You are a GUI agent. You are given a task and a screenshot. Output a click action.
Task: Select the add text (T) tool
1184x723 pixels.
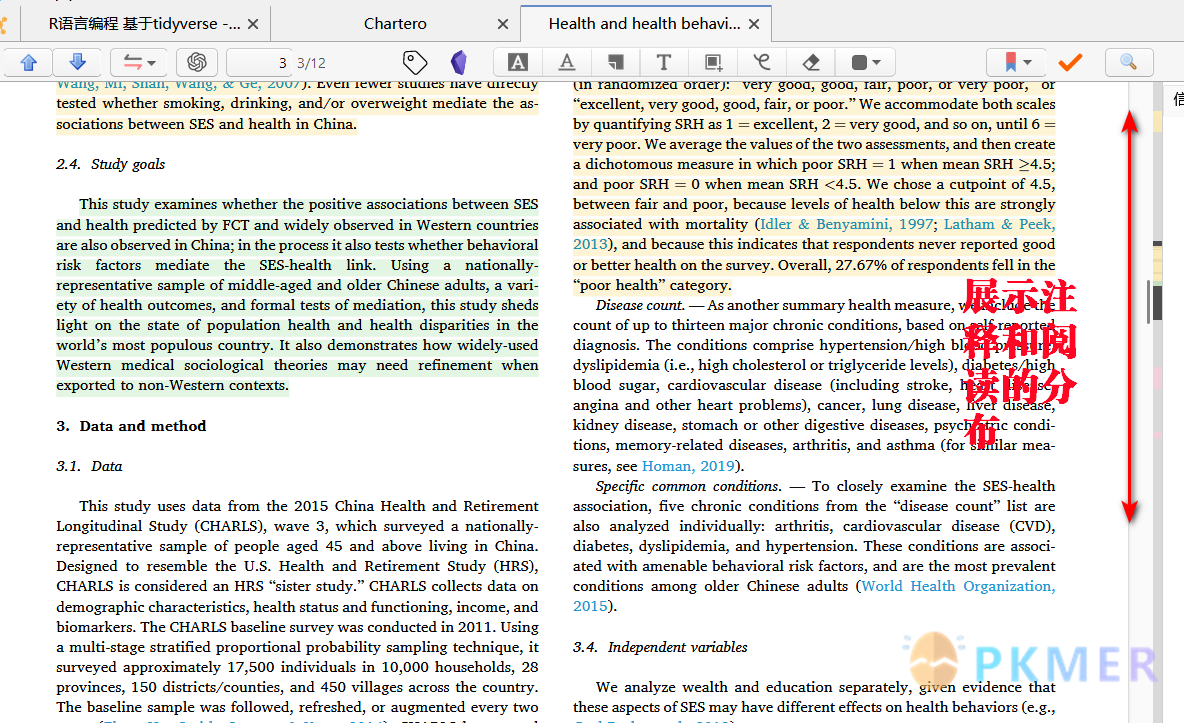[664, 62]
